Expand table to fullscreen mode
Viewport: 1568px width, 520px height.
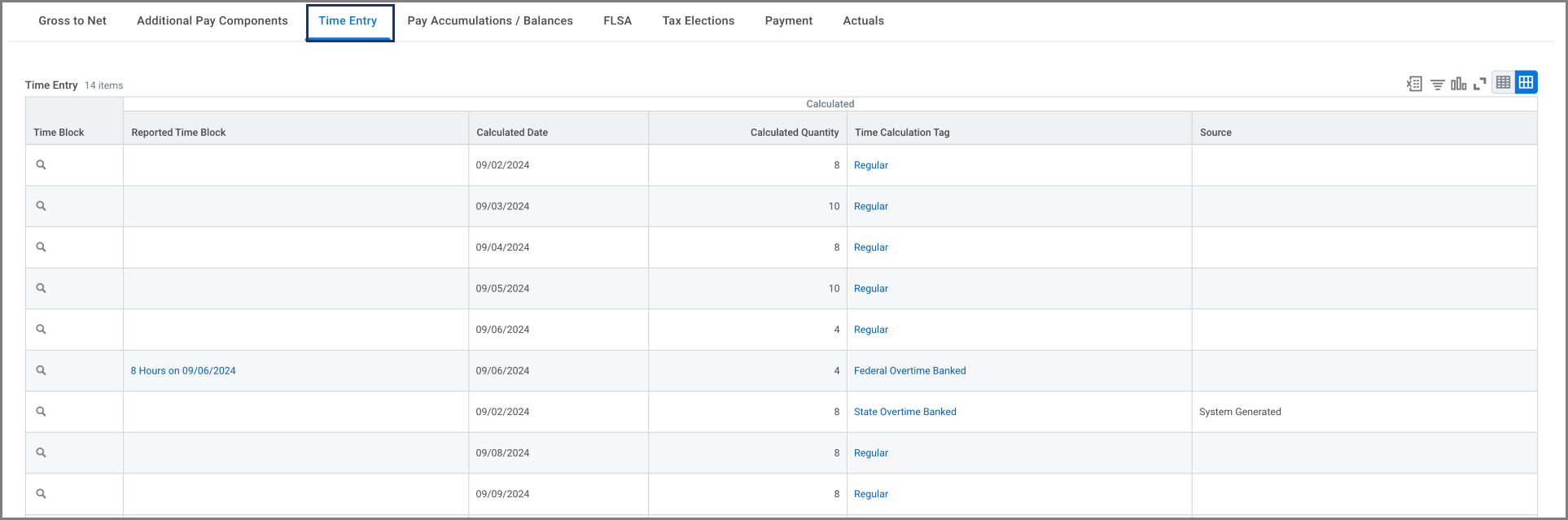tap(1479, 84)
